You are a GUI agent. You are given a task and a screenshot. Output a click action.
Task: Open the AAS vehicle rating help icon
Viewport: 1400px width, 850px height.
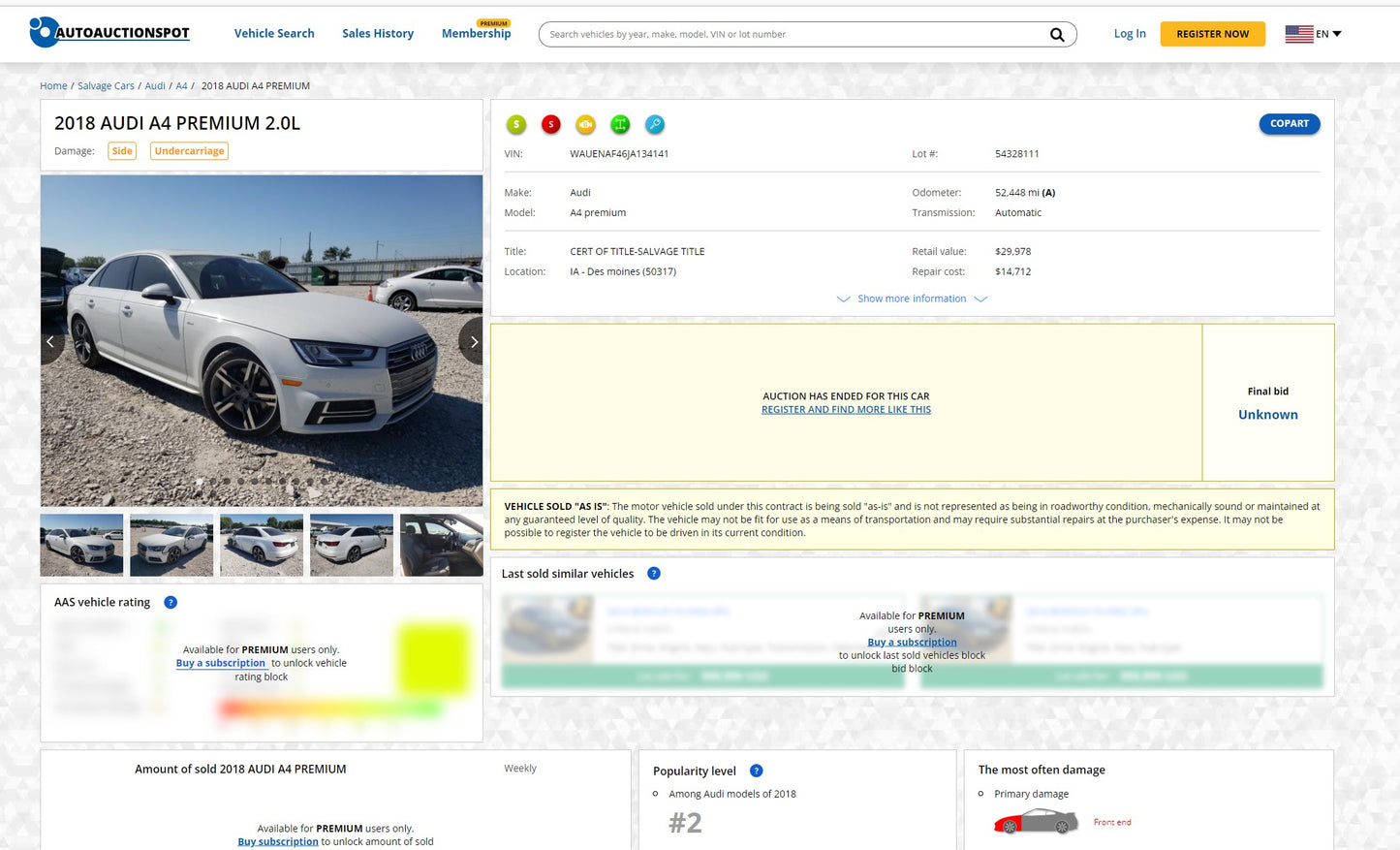pos(171,602)
